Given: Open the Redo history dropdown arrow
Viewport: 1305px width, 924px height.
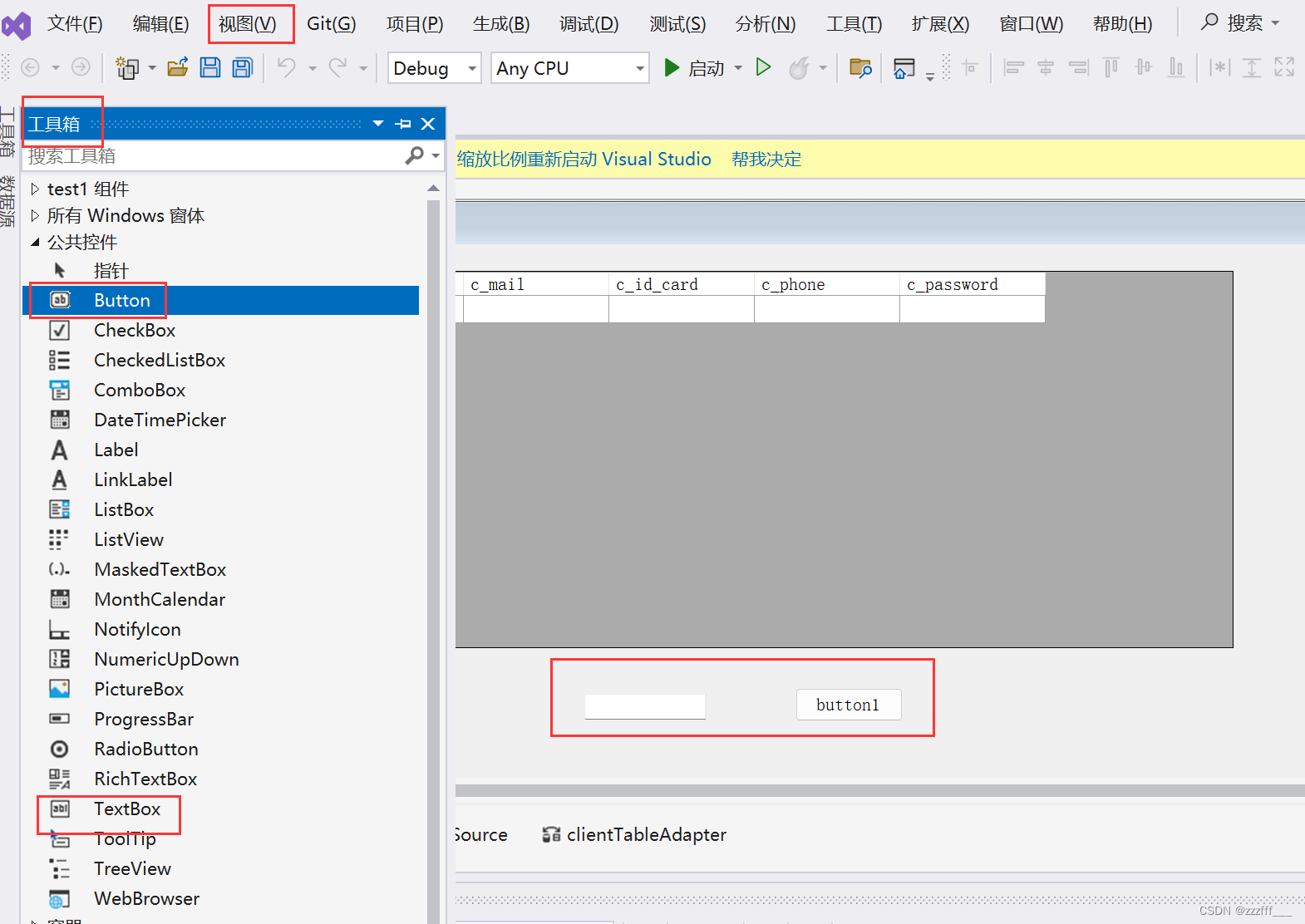Looking at the screenshot, I should [x=363, y=68].
